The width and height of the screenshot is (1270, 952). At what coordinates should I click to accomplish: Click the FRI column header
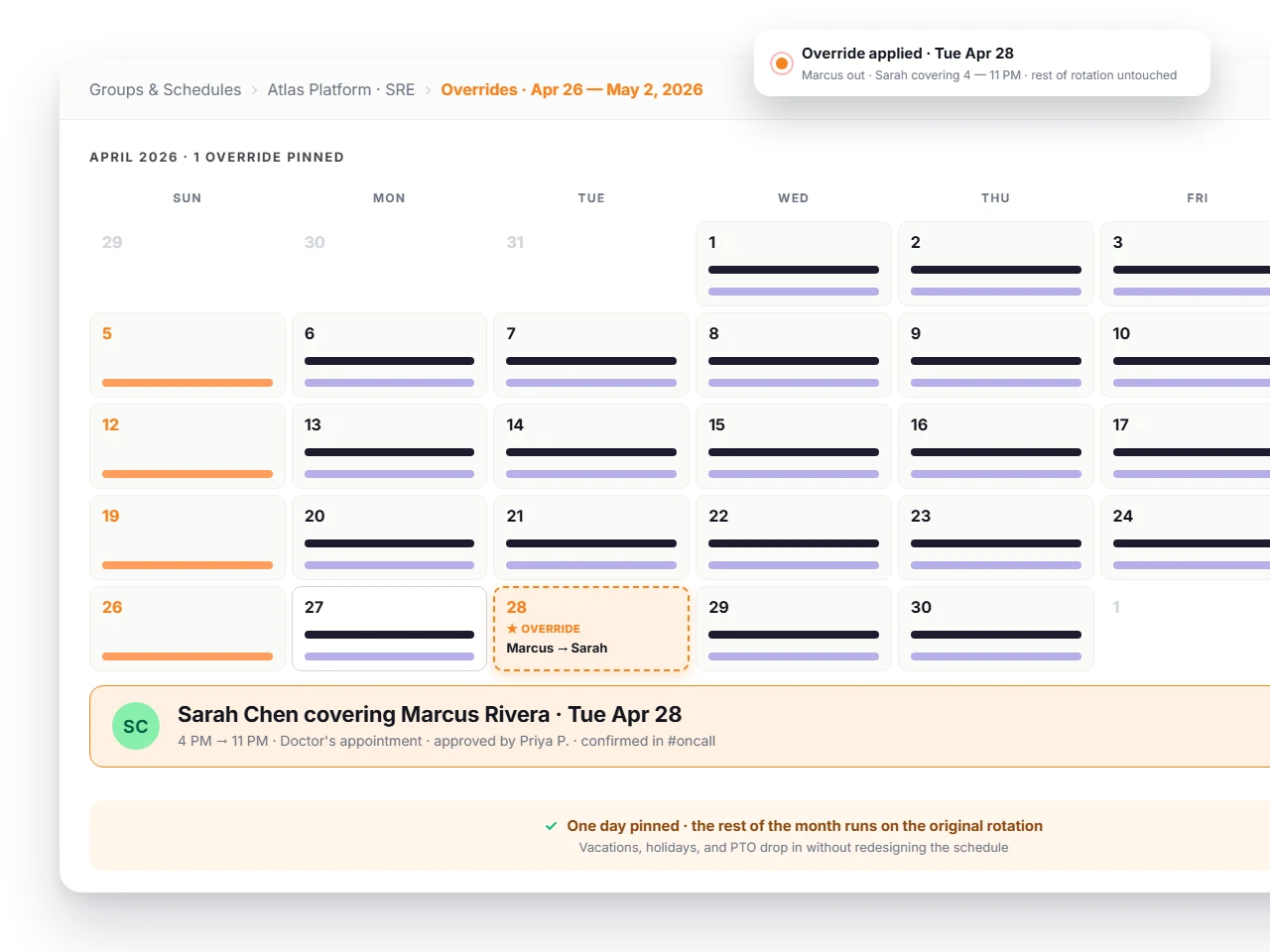(x=1198, y=198)
